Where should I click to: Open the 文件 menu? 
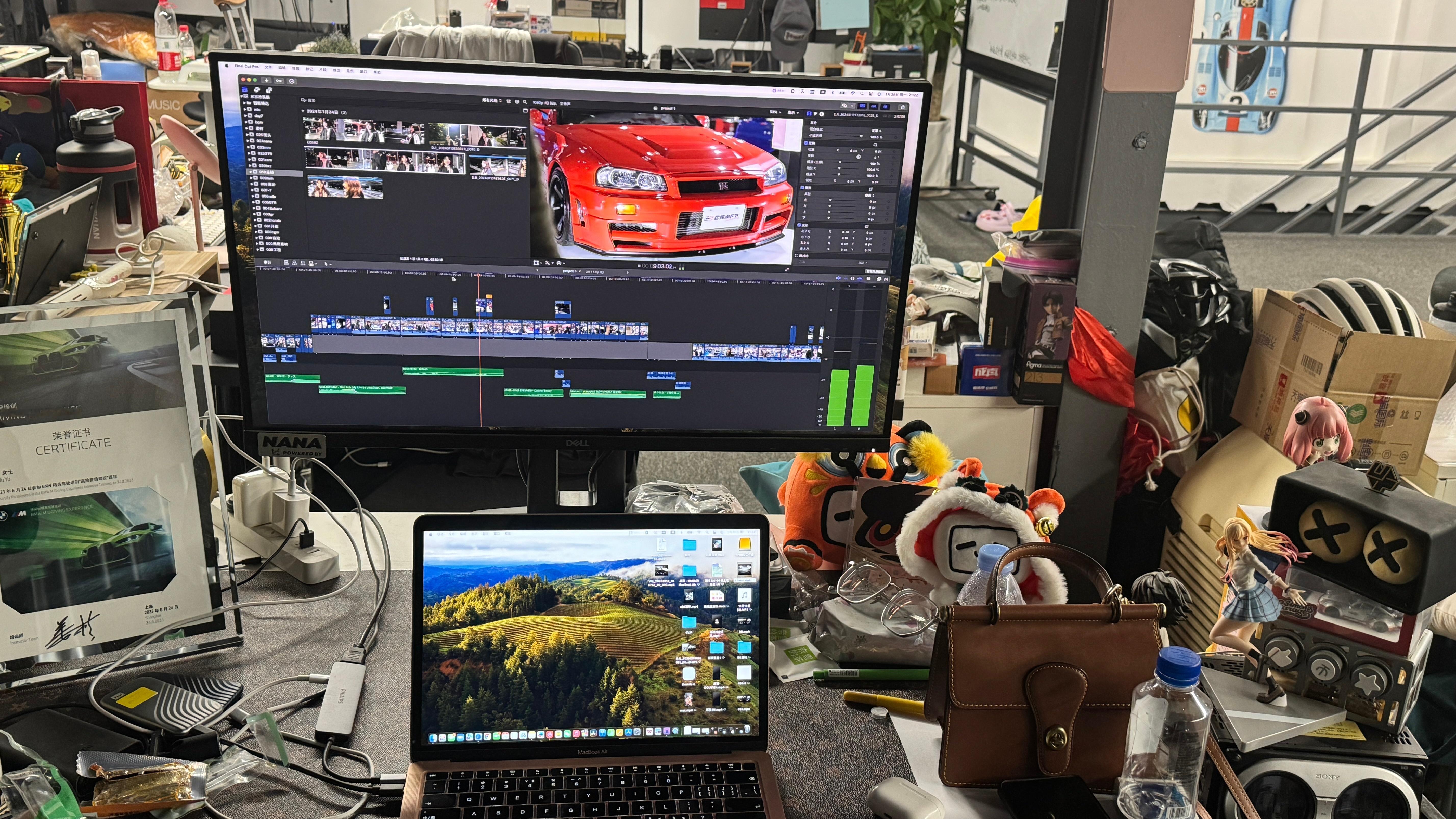[x=268, y=67]
